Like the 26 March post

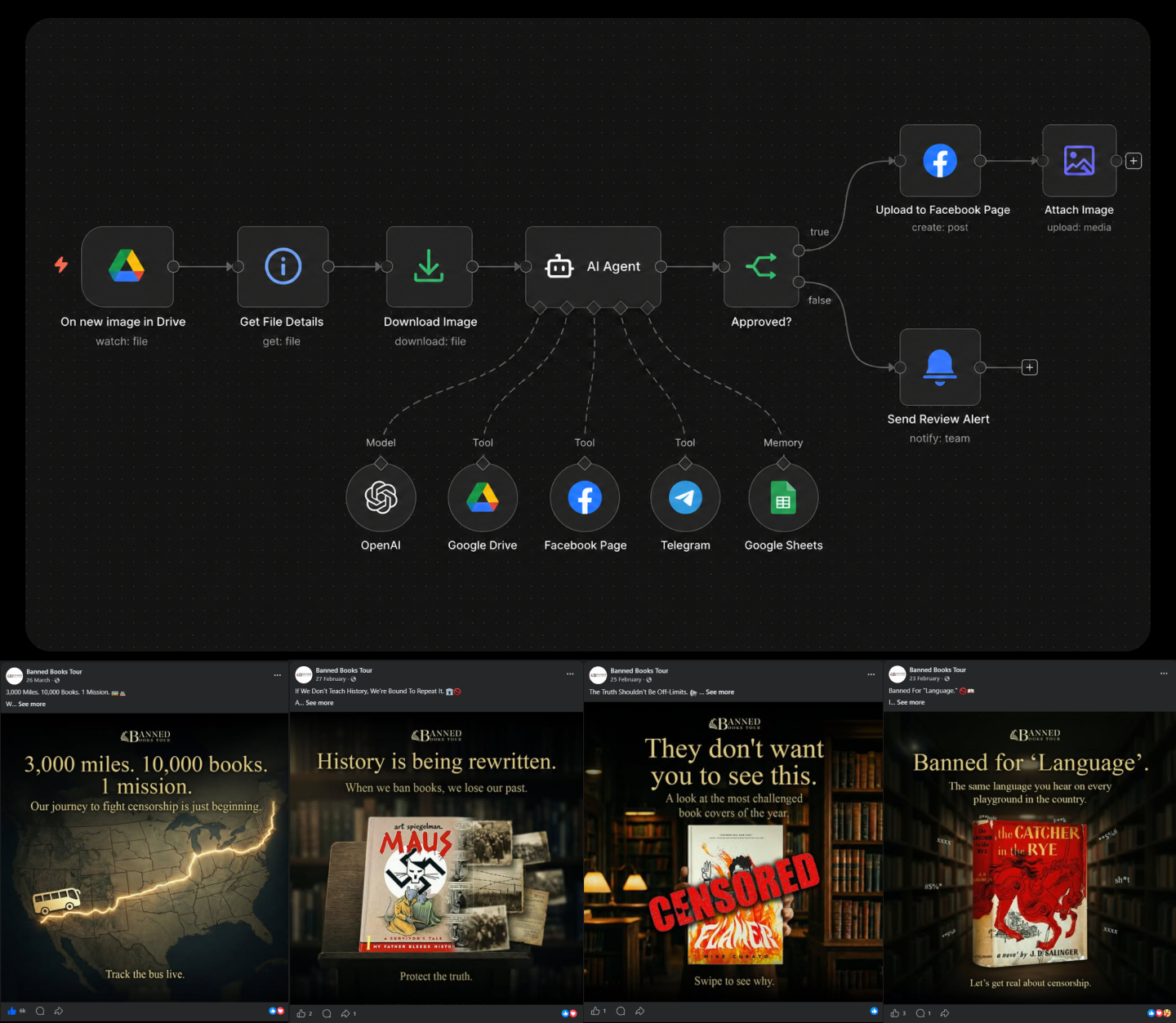[x=12, y=1011]
